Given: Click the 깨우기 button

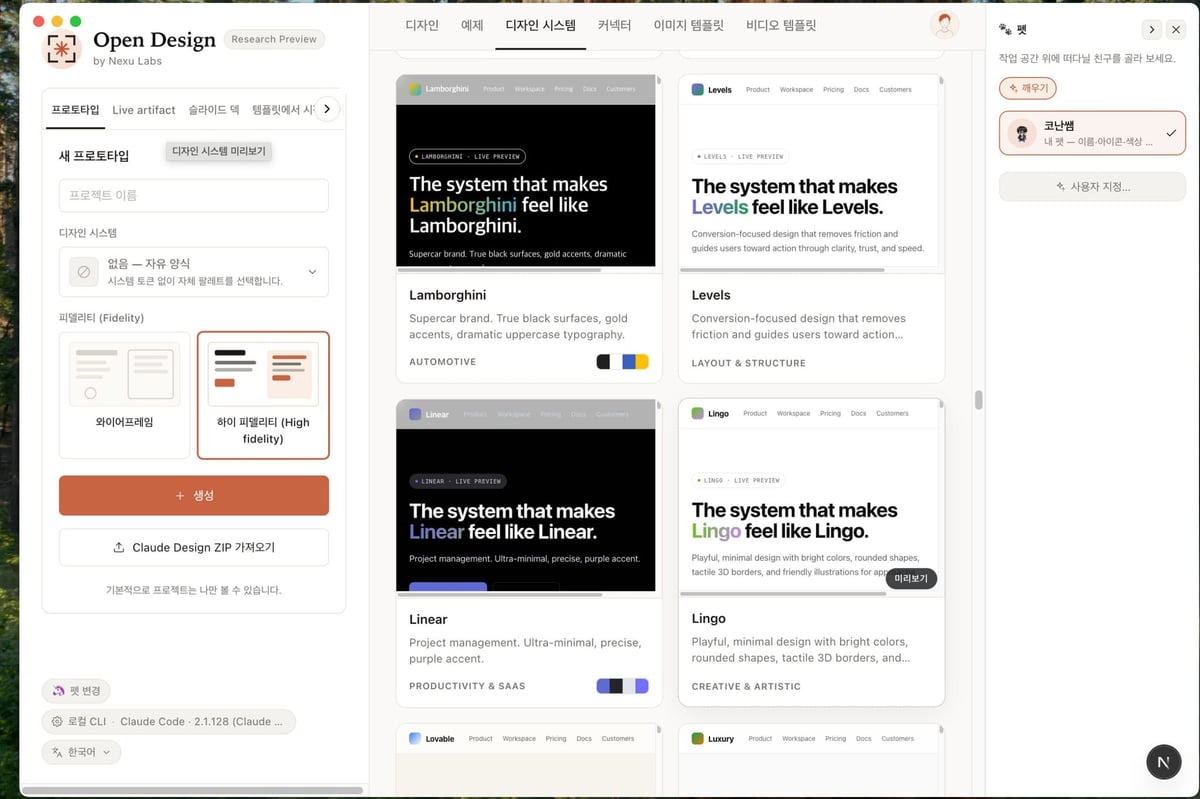Looking at the screenshot, I should pos(1028,88).
